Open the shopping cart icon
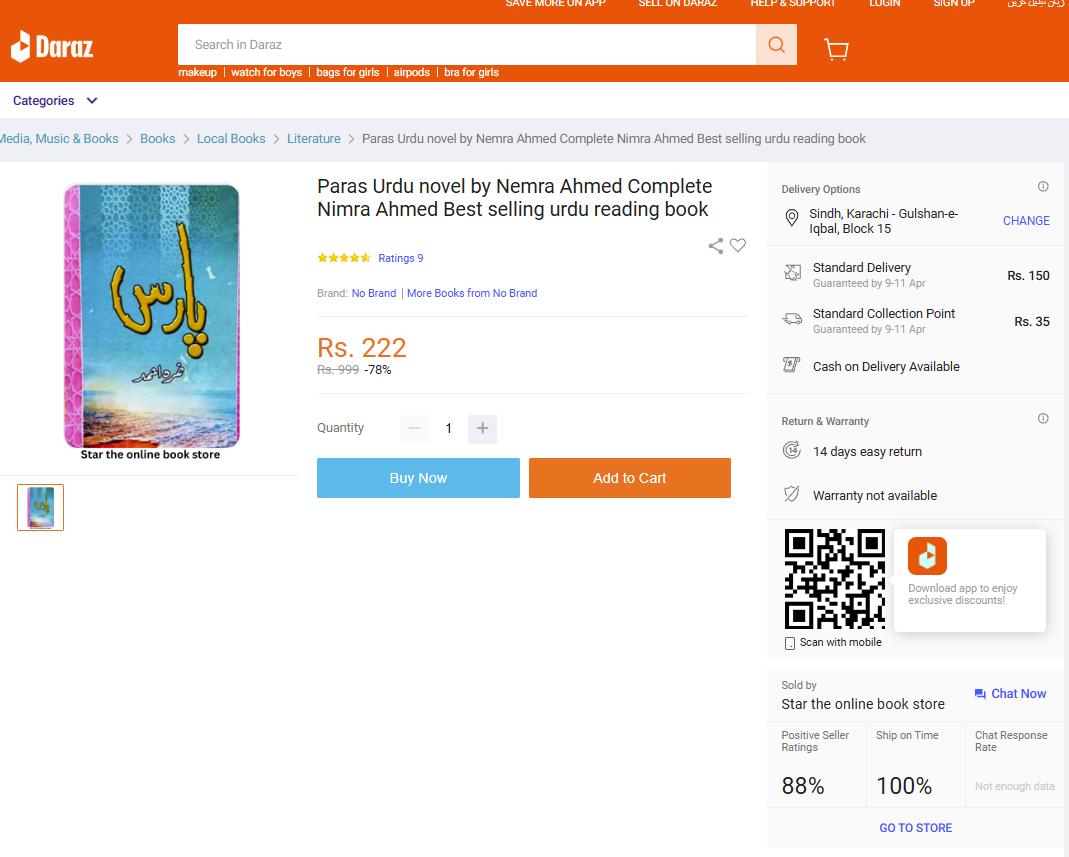 coord(836,49)
